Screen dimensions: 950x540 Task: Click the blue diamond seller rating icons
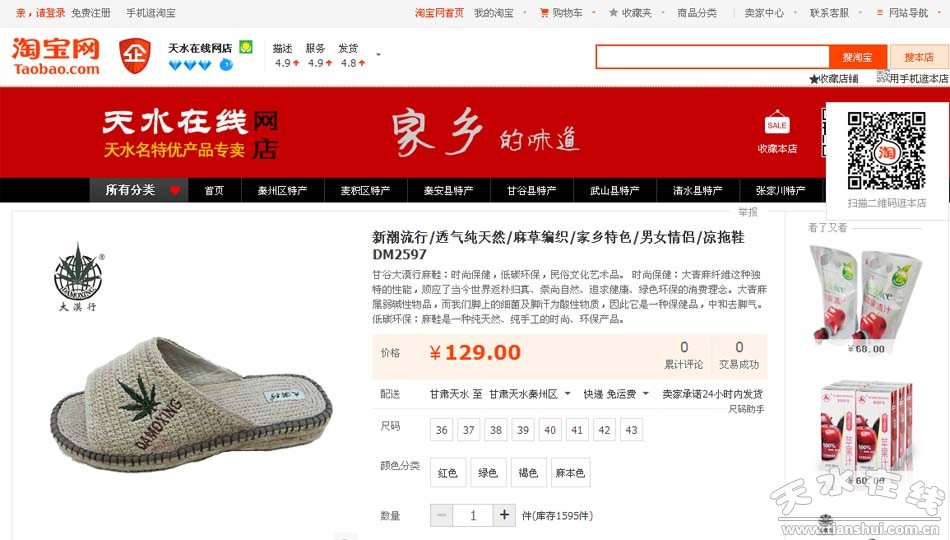(190, 65)
